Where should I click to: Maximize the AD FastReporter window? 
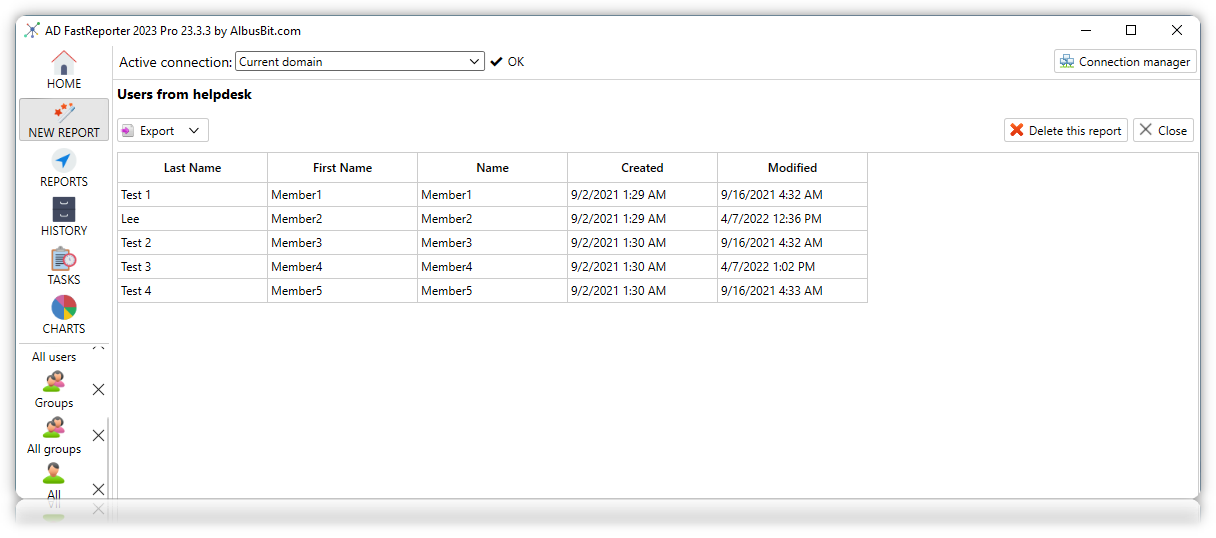[1131, 30]
